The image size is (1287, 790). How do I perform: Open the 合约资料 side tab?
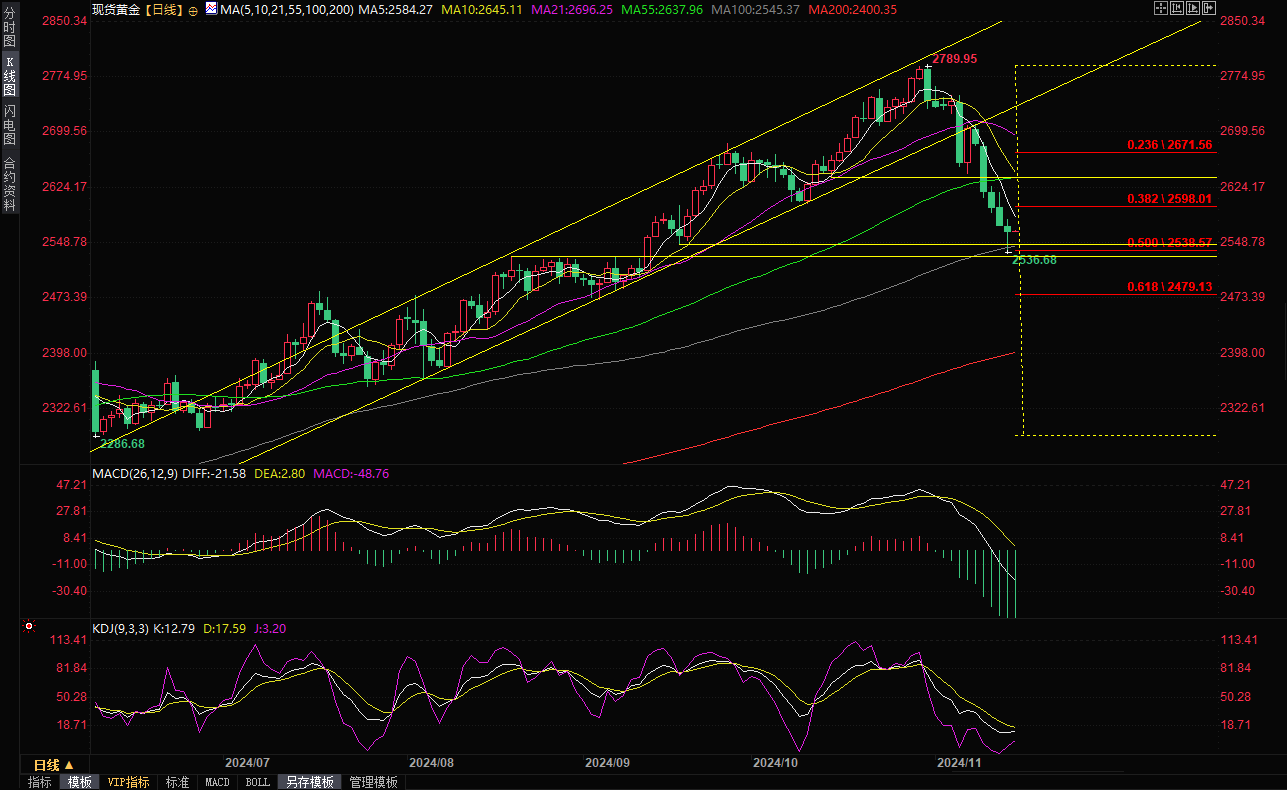tap(9, 183)
